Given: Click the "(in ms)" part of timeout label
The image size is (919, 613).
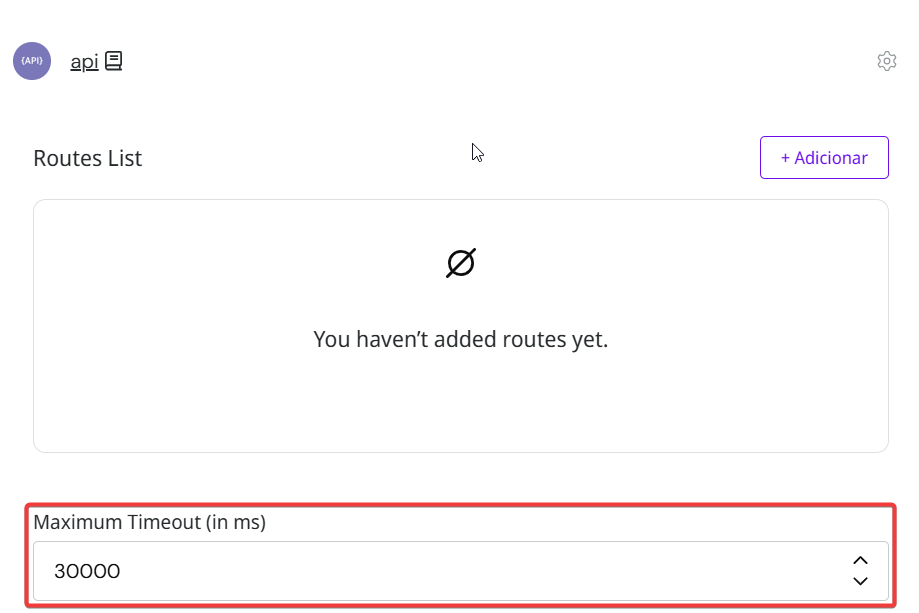Looking at the screenshot, I should pos(235,522).
